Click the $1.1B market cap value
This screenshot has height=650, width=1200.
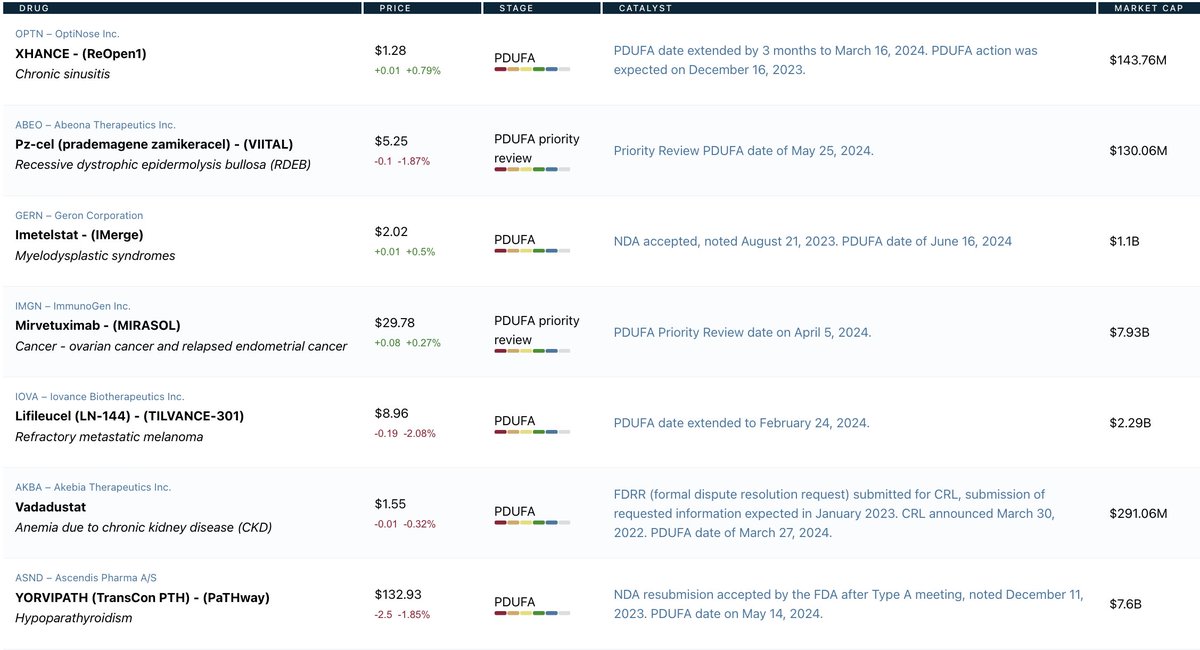tap(1125, 241)
